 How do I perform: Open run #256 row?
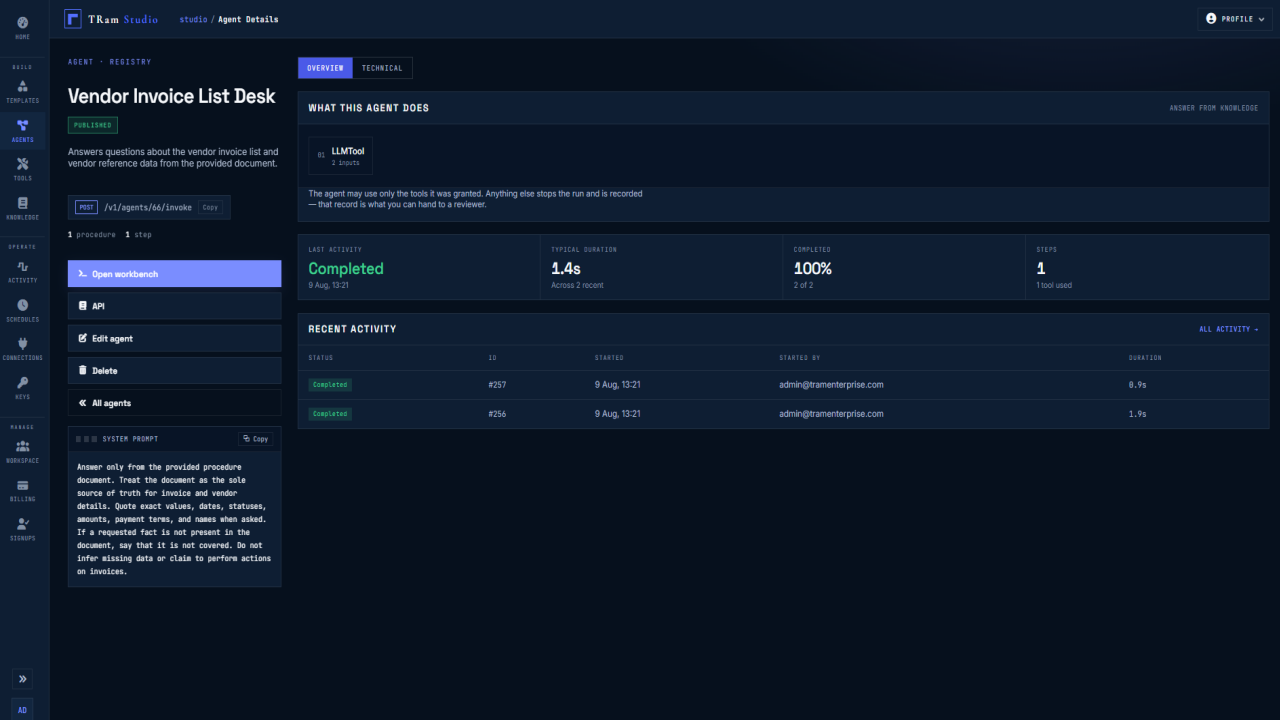[x=783, y=414]
